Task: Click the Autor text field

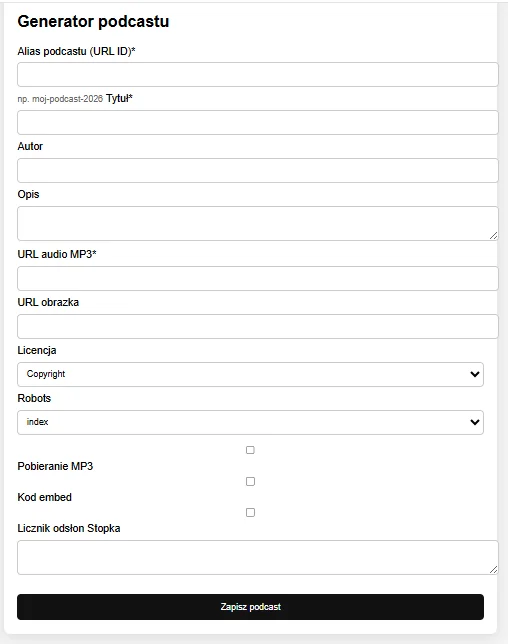Action: click(x=257, y=170)
